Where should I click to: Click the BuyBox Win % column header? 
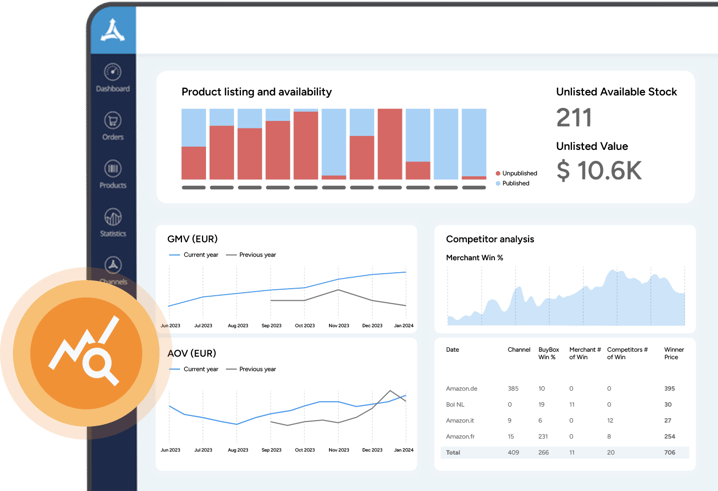click(x=549, y=353)
